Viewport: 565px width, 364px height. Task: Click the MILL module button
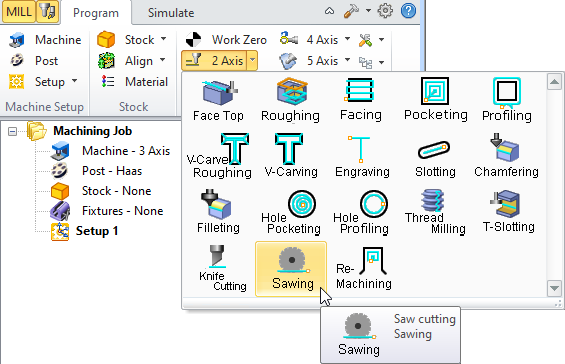pyautogui.click(x=19, y=12)
